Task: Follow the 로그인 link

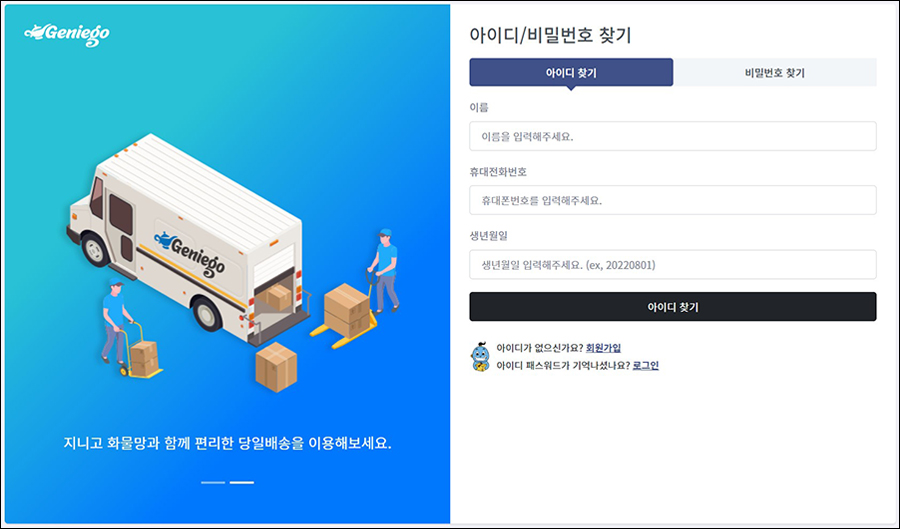Action: coord(645,365)
